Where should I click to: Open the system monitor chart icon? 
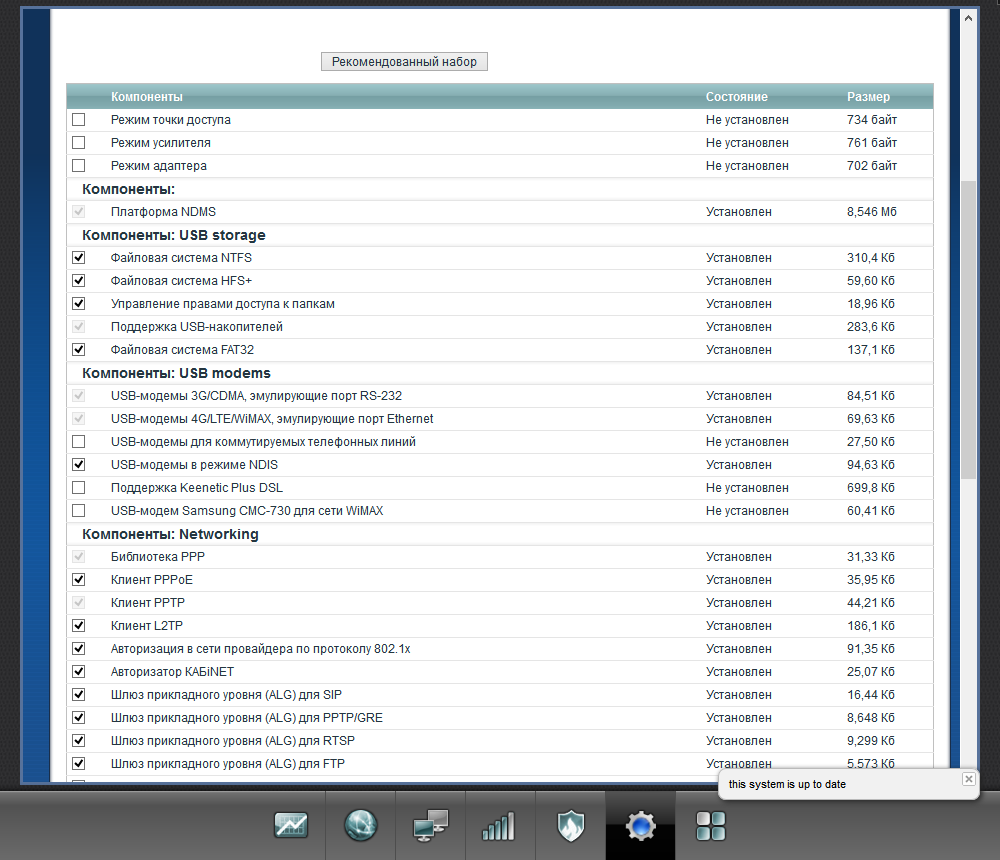point(291,826)
